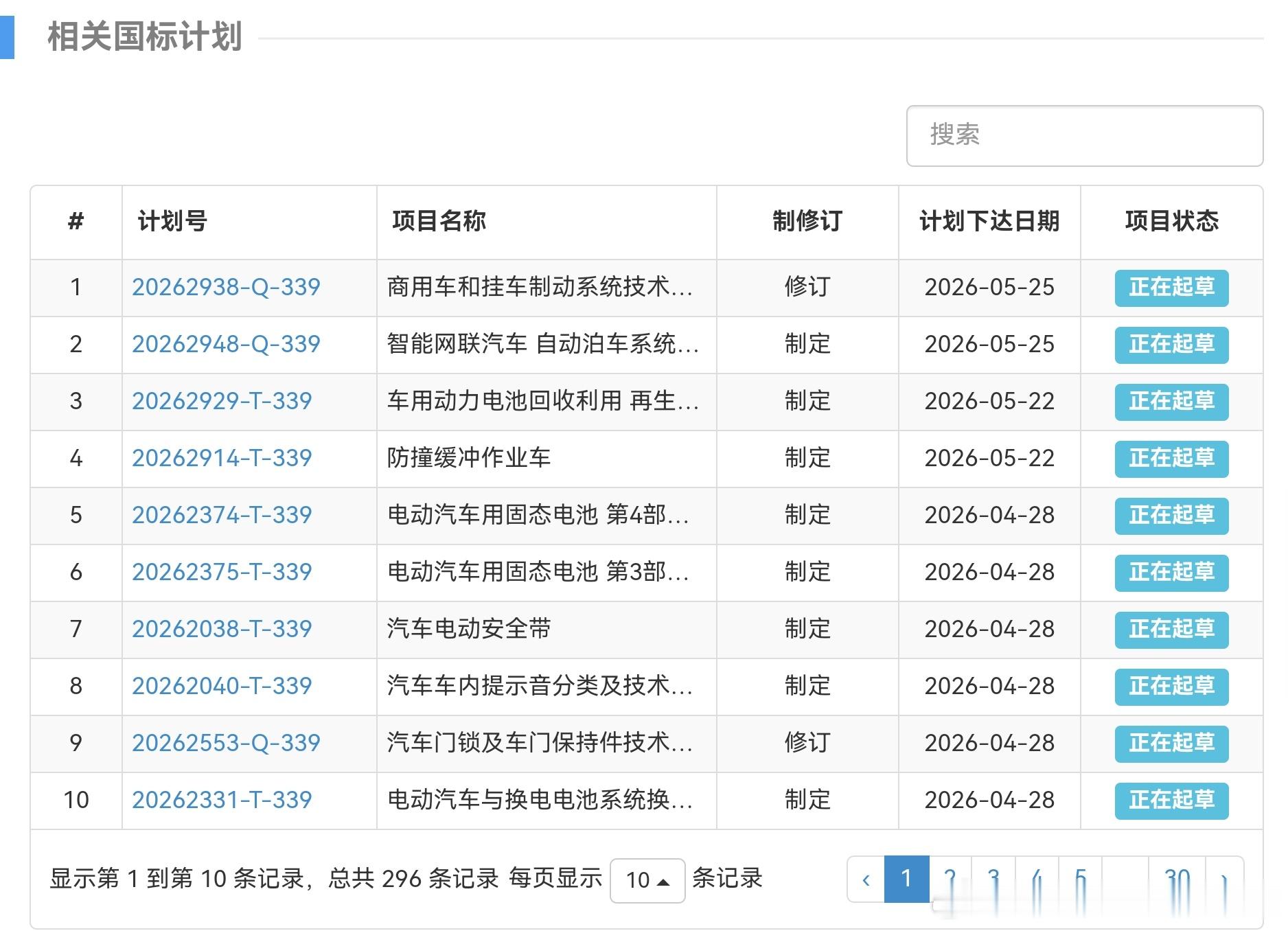Viewport: 1288px width, 931px height.
Task: Open plan link 20262040-T-339
Action: [x=222, y=686]
